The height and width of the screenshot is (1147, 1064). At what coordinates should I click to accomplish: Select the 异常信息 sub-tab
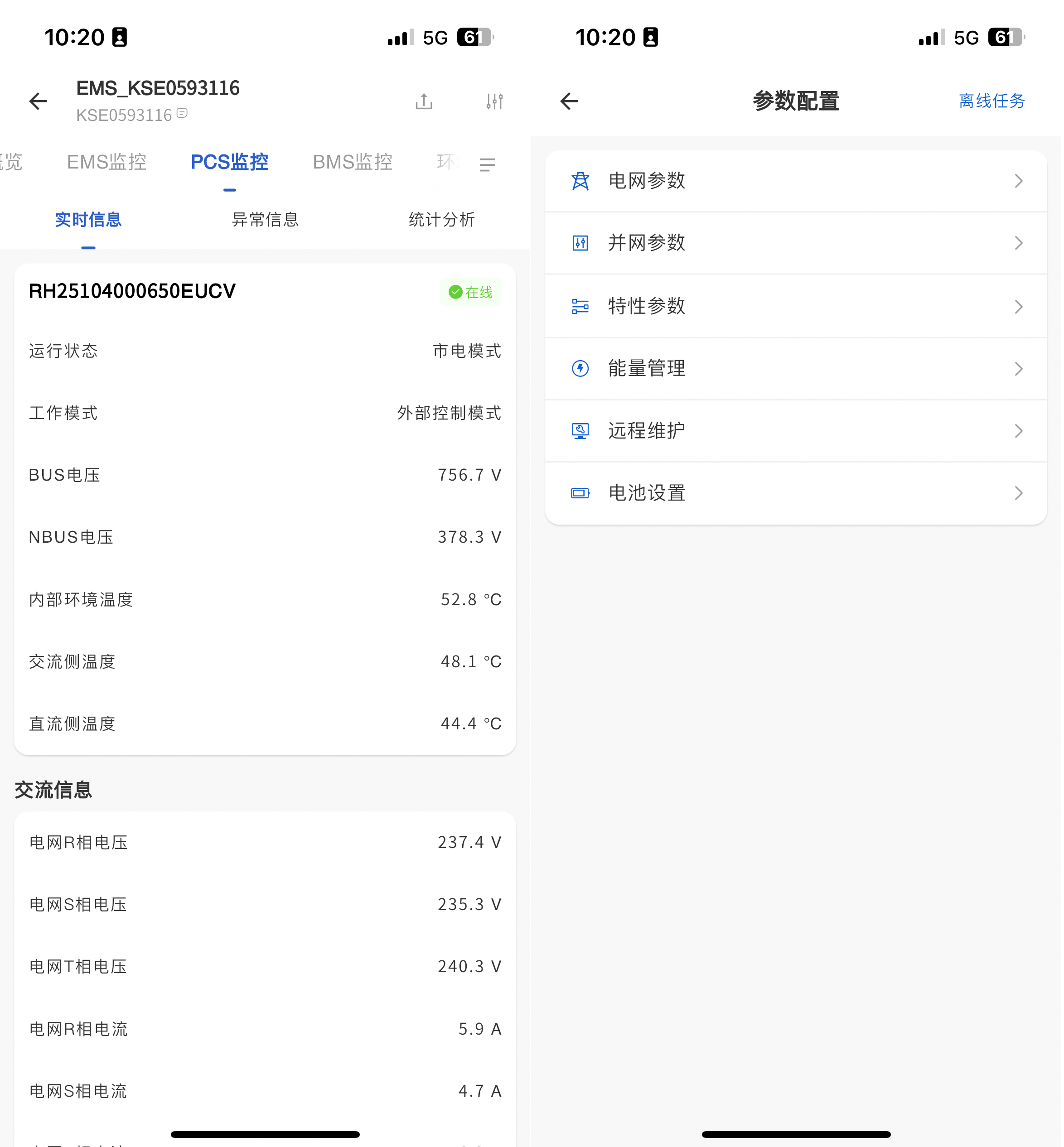(x=266, y=219)
